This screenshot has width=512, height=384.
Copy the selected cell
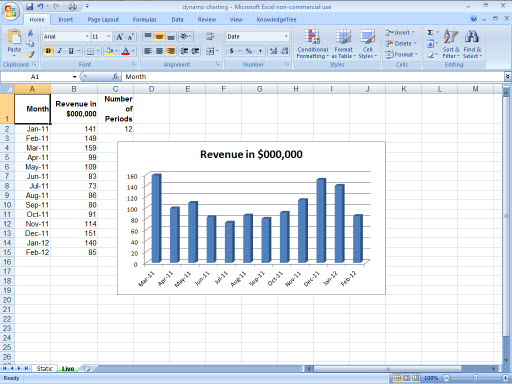pyautogui.click(x=30, y=43)
